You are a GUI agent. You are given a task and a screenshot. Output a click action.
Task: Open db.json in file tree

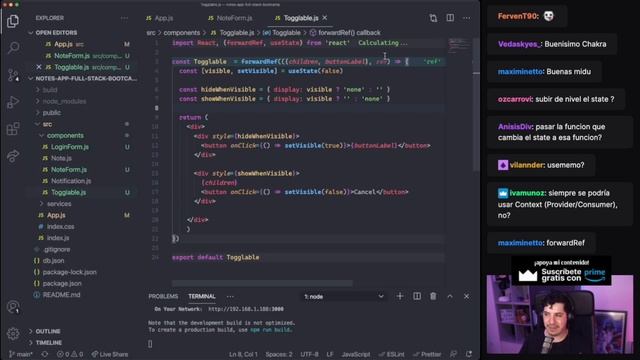tap(53, 260)
